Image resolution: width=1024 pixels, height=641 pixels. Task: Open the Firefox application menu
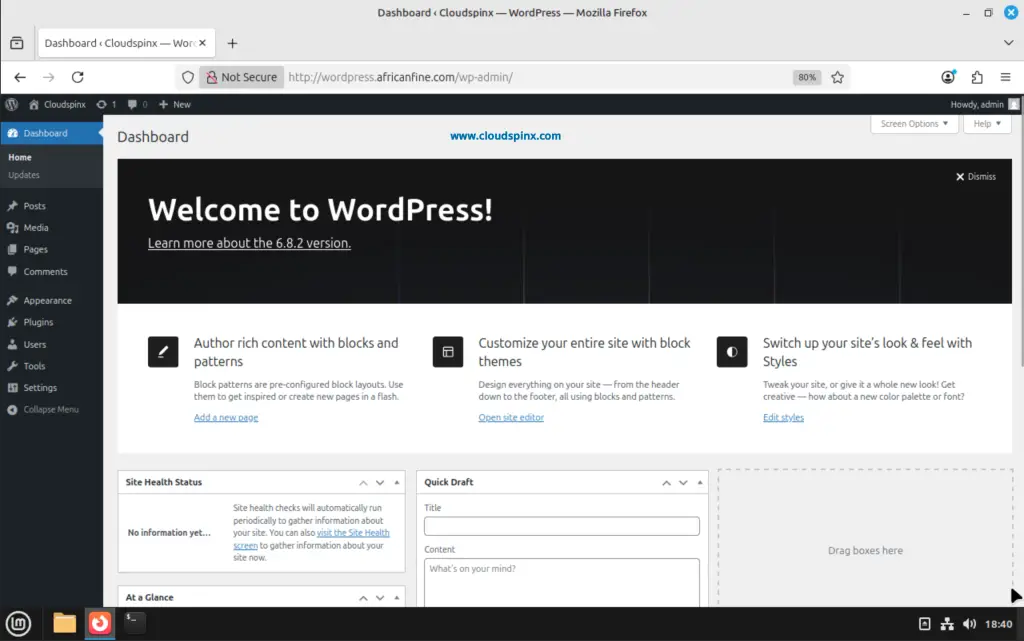(1005, 76)
